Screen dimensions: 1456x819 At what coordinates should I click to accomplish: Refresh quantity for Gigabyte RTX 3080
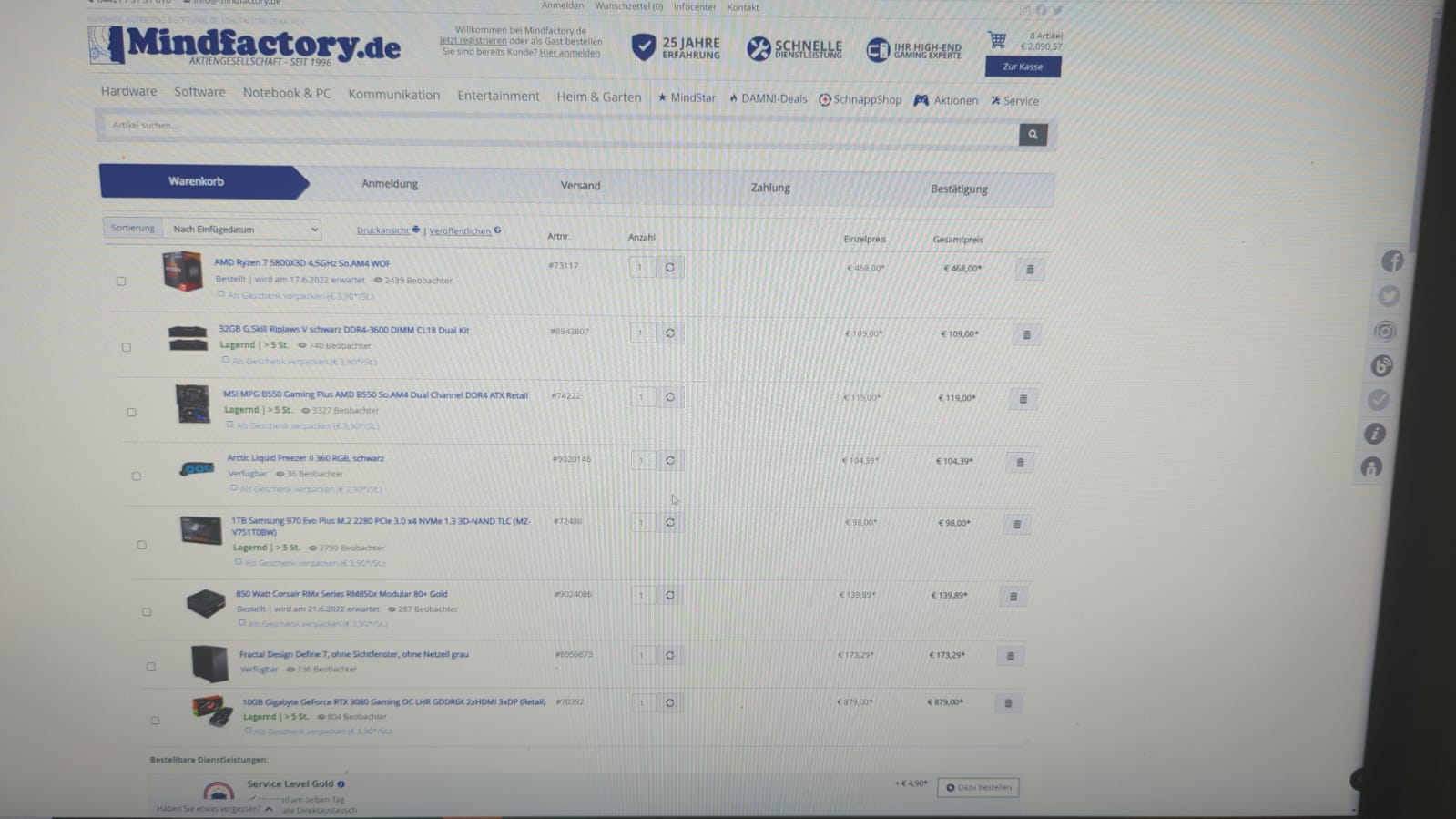669,702
